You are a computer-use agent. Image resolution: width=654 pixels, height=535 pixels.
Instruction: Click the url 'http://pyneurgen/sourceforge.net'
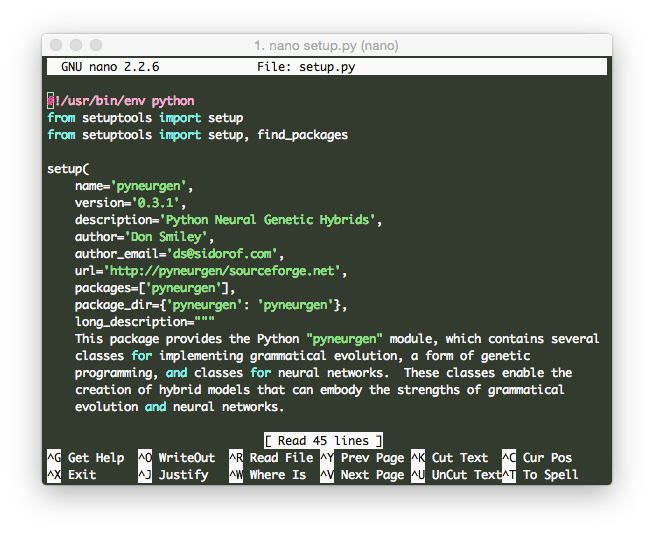[x=222, y=271]
